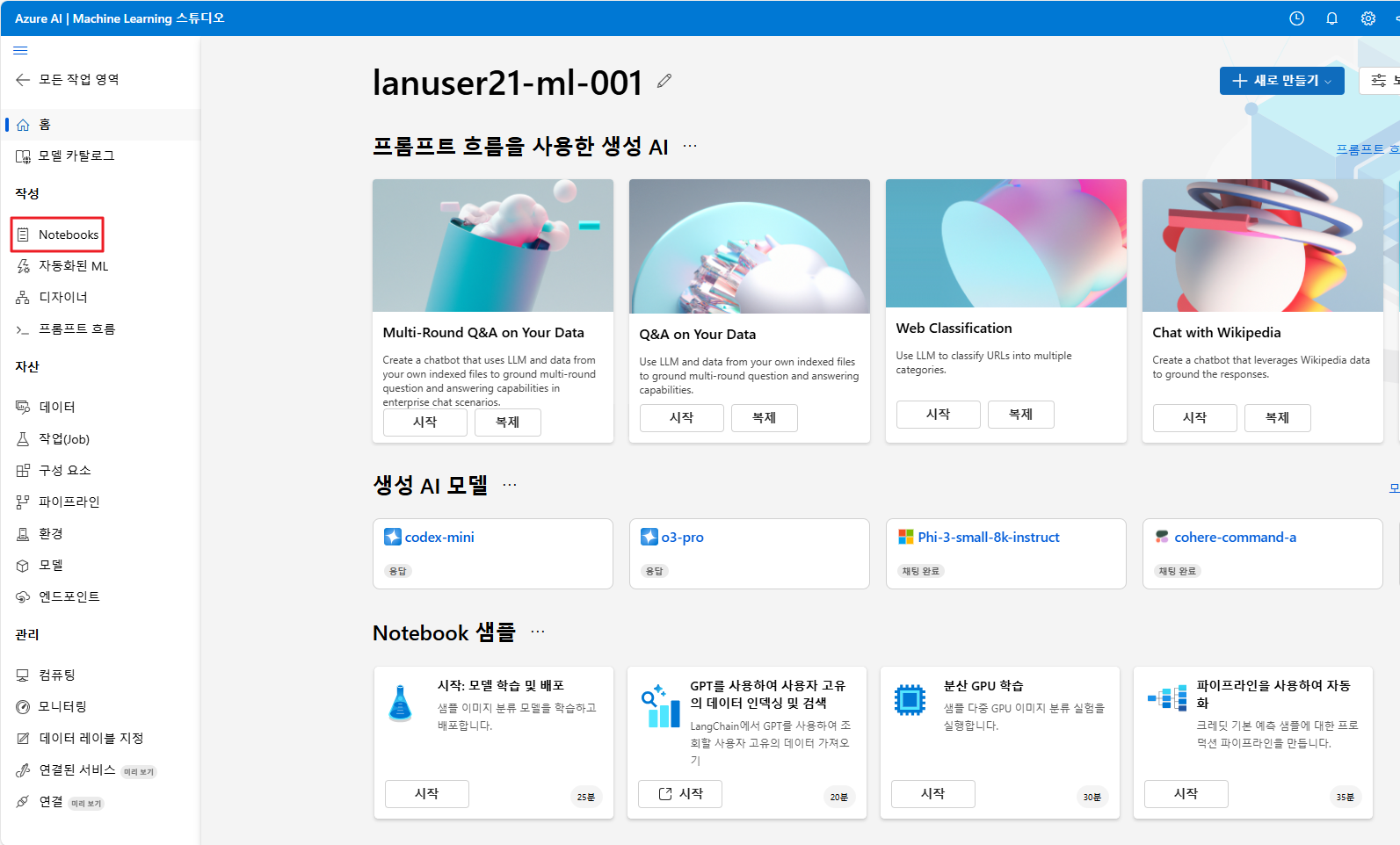
Task: Follow the 프롬프트 흐름 view-all link
Action: [1367, 149]
